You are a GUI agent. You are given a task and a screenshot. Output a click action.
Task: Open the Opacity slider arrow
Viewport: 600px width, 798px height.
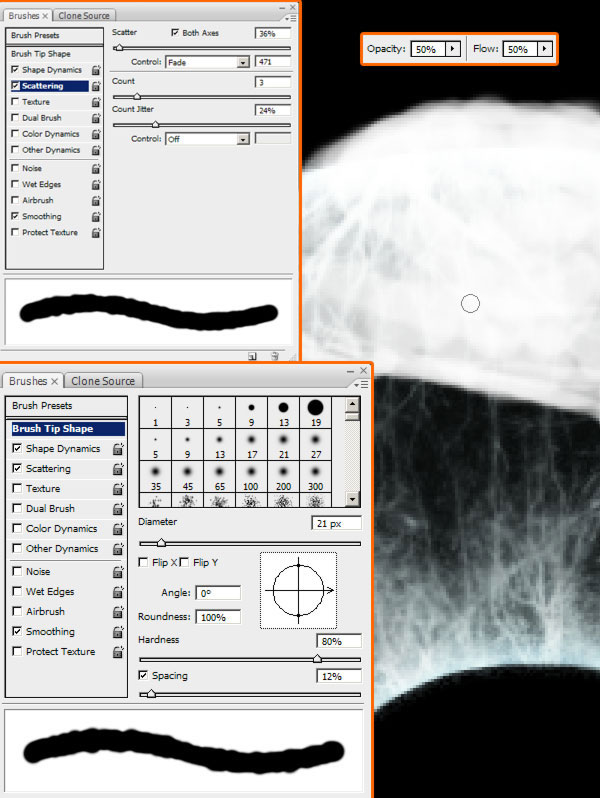(451, 49)
